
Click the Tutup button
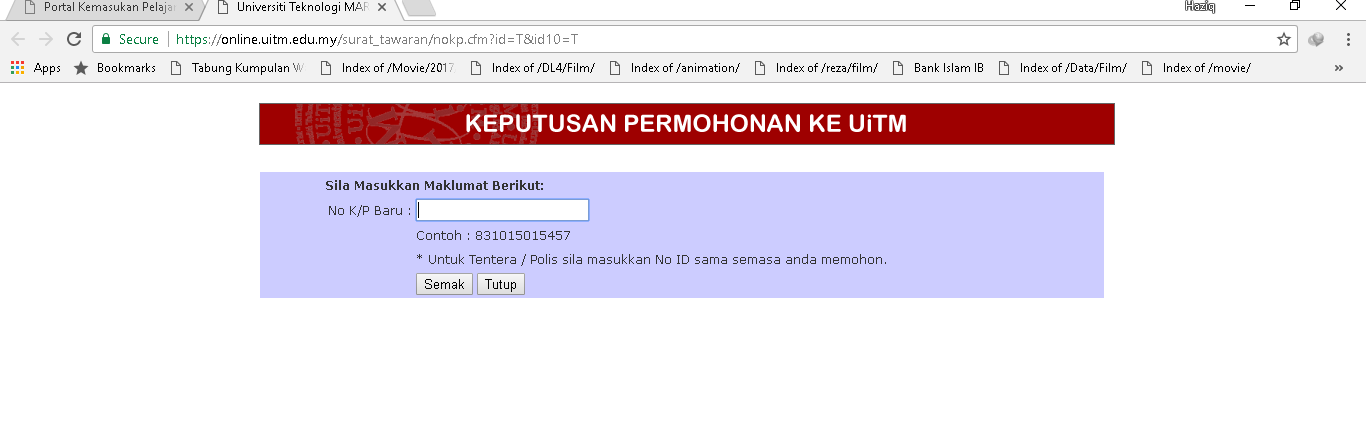click(501, 284)
